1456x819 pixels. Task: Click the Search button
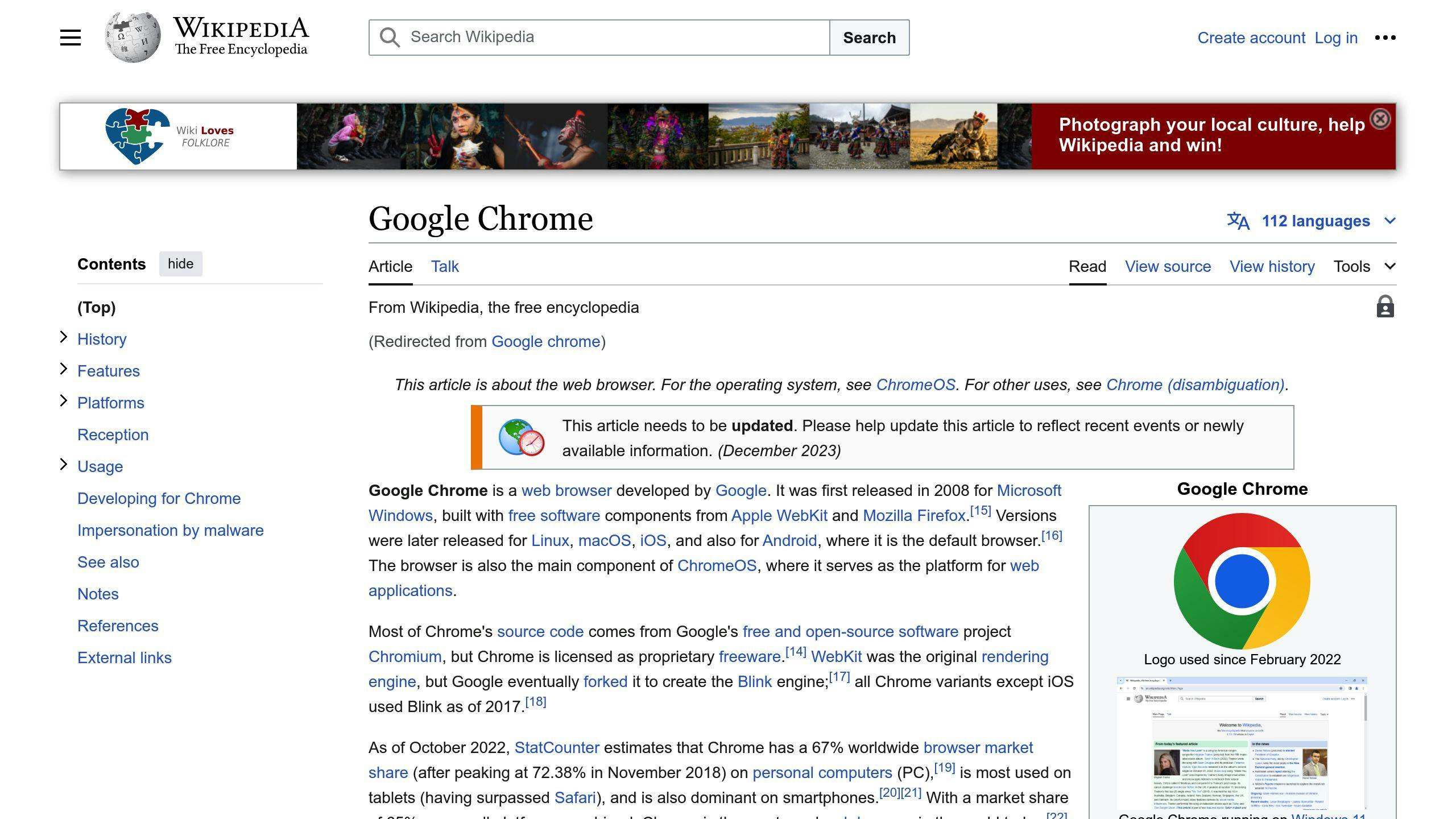[870, 37]
